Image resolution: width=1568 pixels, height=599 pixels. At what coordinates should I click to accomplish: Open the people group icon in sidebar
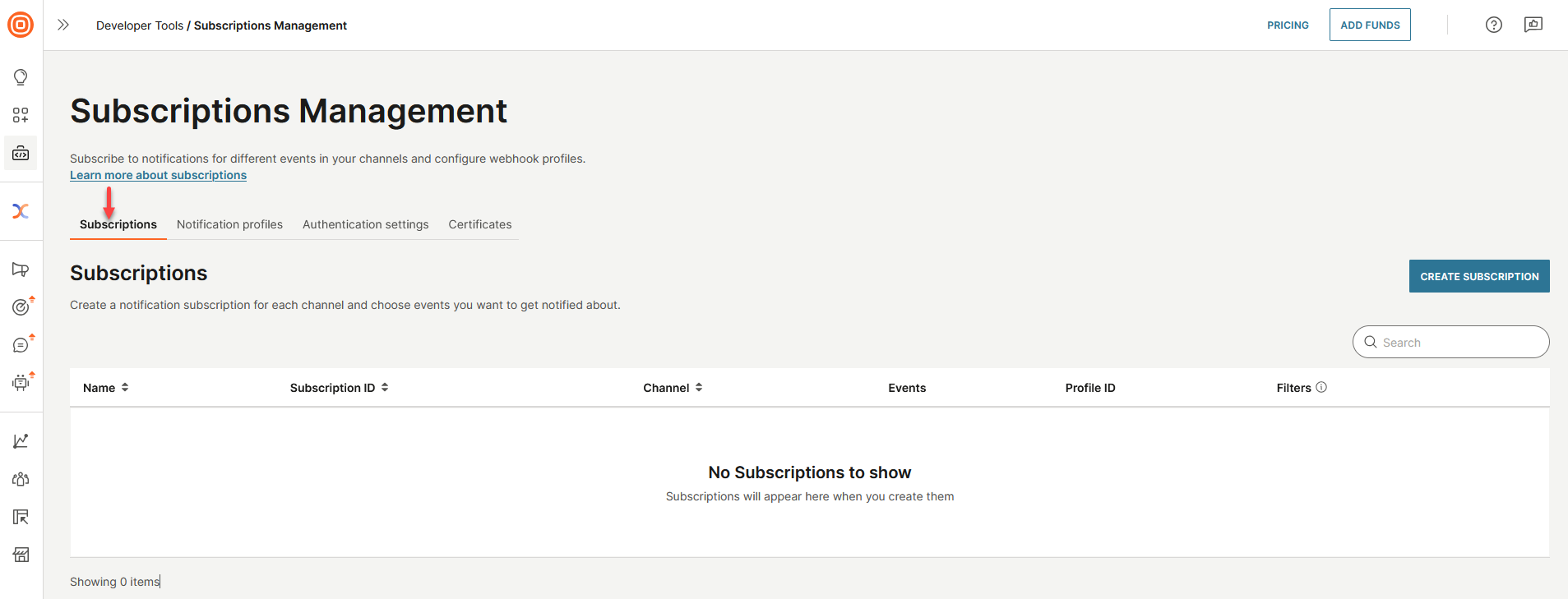21,479
